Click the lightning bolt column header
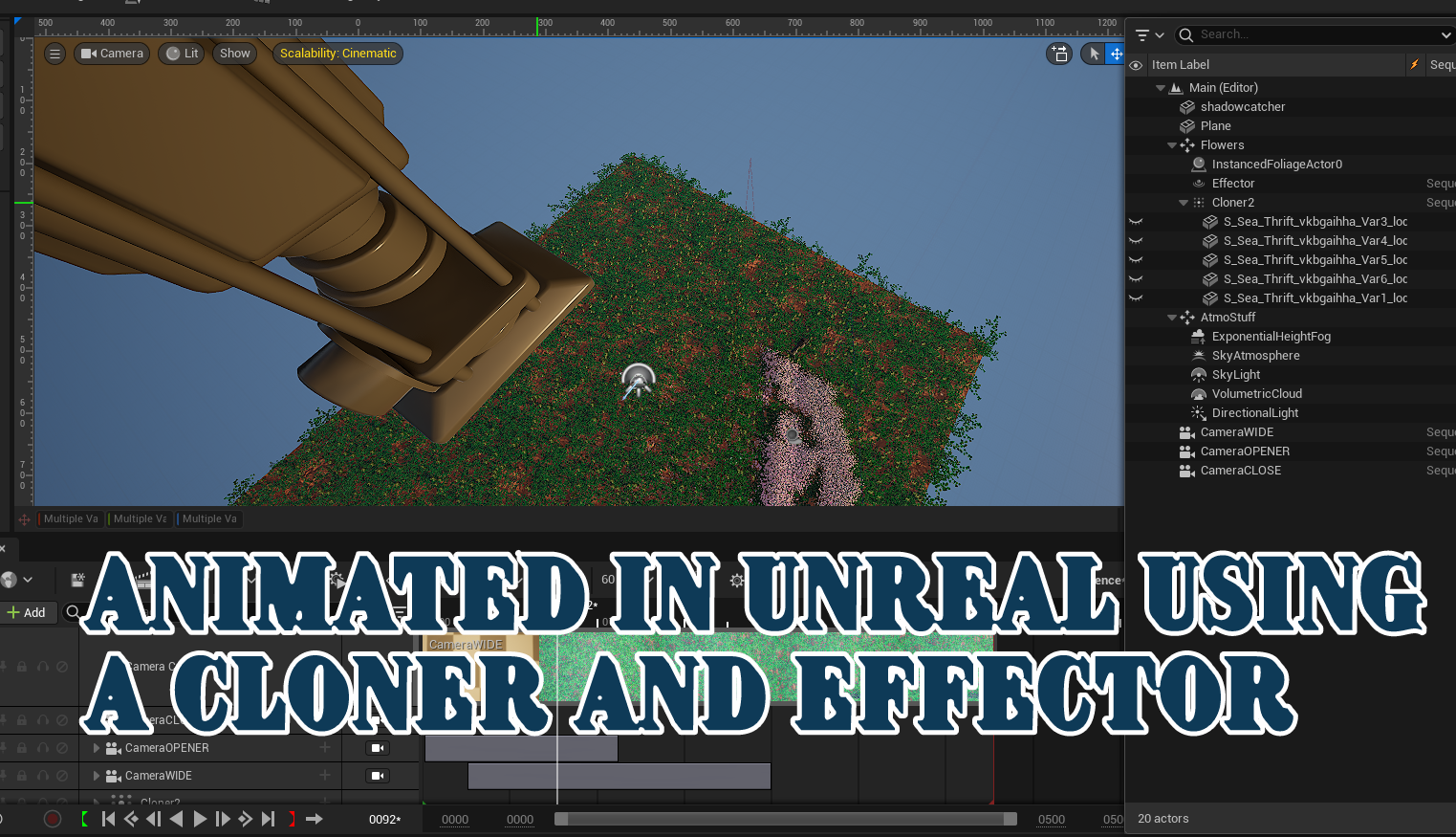The image size is (1456, 837). pyautogui.click(x=1414, y=64)
